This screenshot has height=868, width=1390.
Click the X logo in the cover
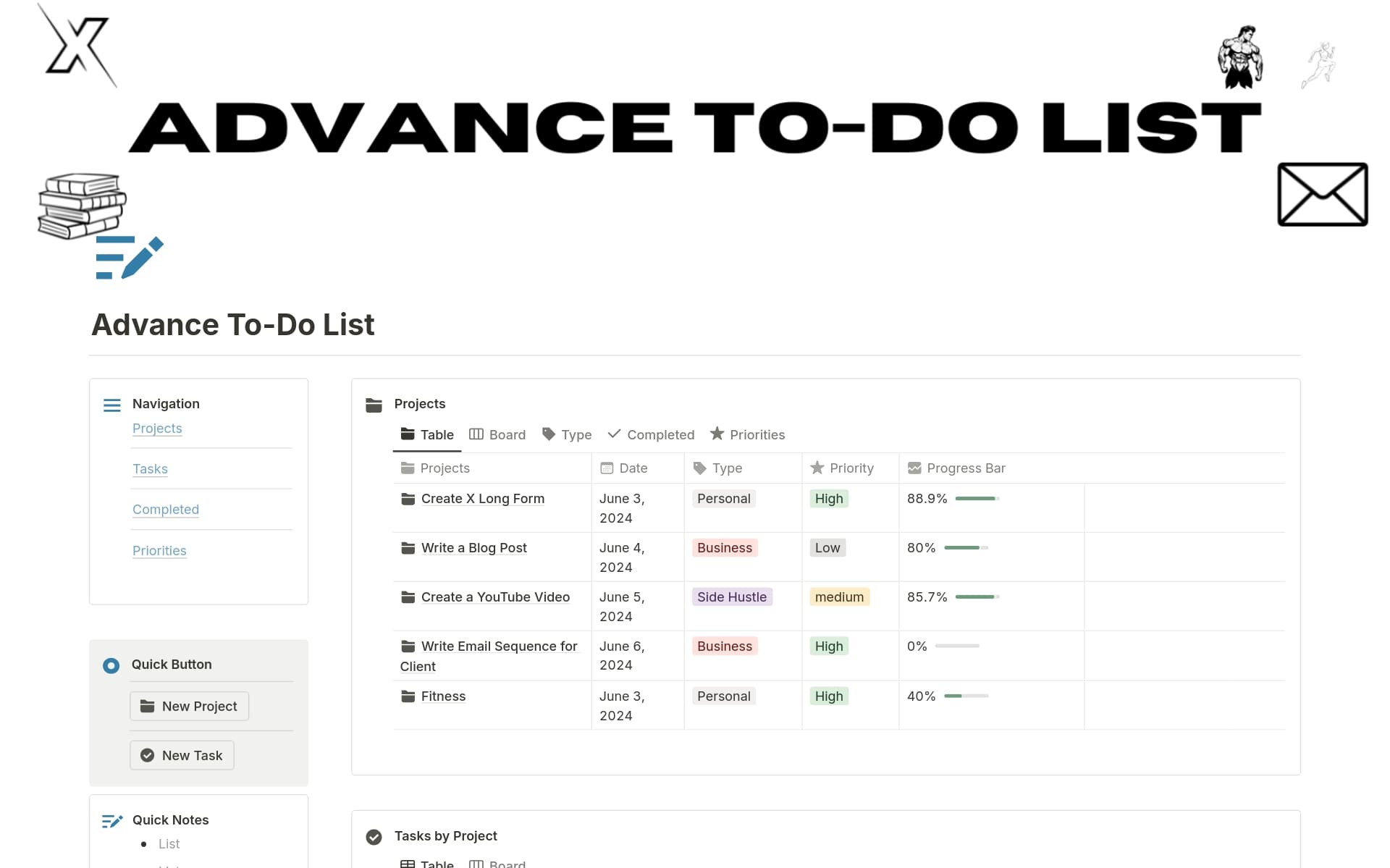pos(77,46)
